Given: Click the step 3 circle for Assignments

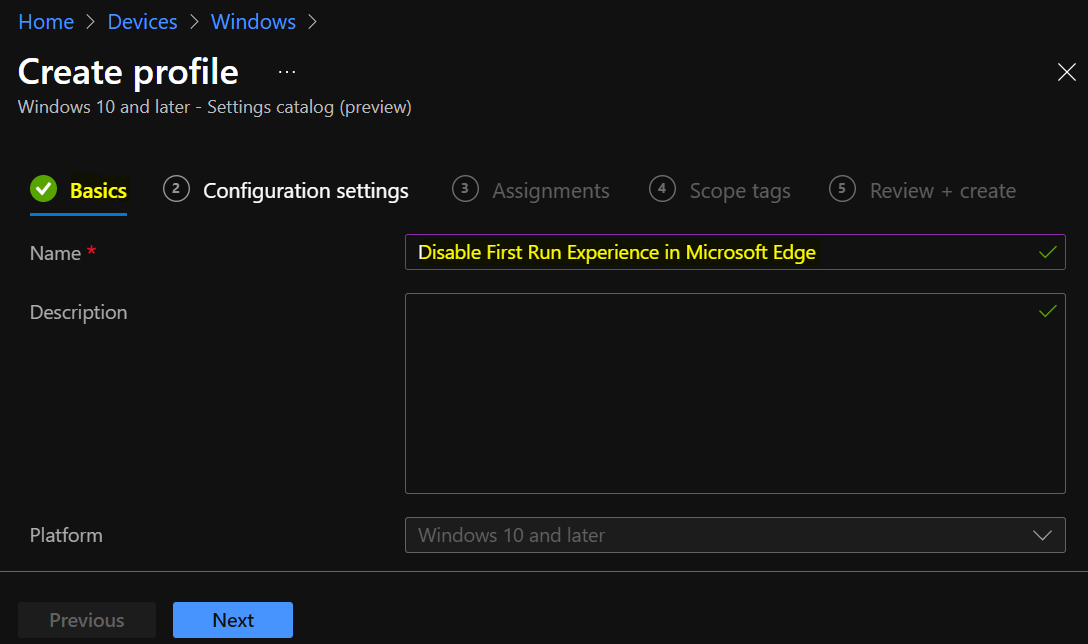Looking at the screenshot, I should click(x=465, y=189).
